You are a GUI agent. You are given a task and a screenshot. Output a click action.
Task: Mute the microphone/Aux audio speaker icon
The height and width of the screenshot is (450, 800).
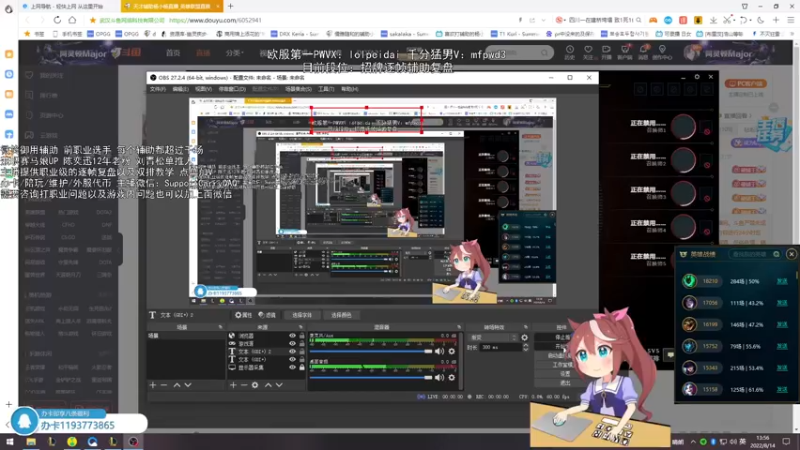tap(439, 351)
